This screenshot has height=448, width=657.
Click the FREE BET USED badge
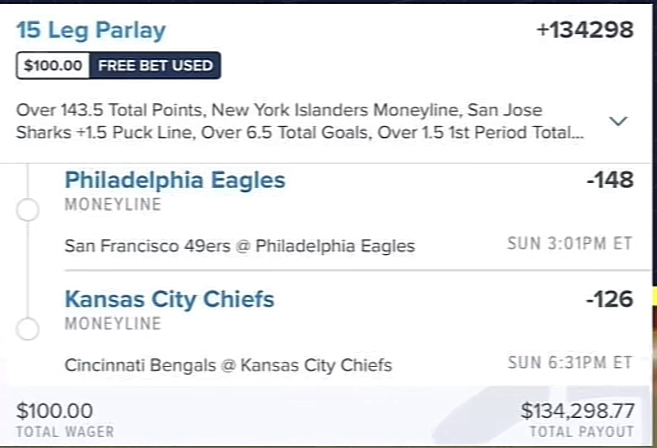pos(155,66)
